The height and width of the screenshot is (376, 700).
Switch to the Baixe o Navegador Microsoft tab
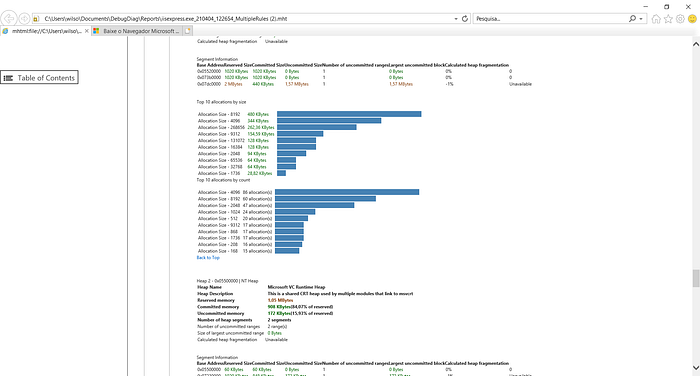coord(137,31)
